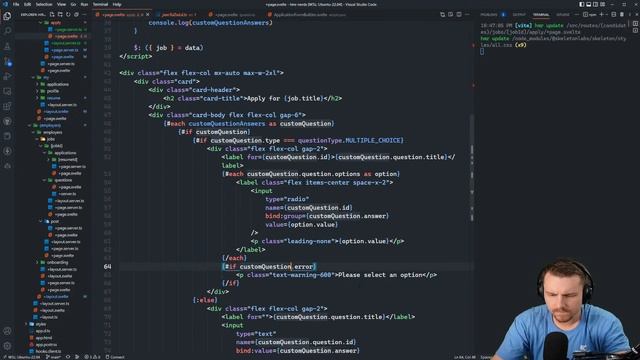Open the Explorer view in activity bar

click(x=7, y=16)
